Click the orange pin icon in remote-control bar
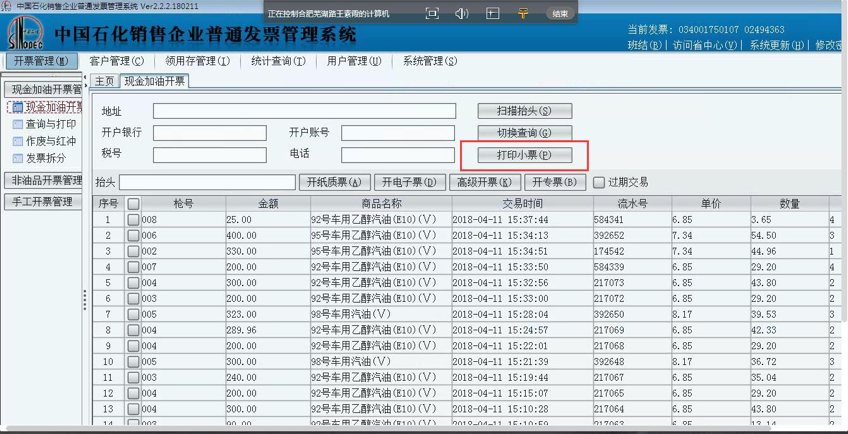 click(x=522, y=14)
